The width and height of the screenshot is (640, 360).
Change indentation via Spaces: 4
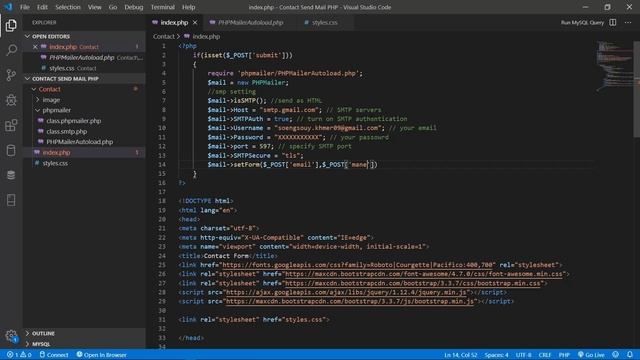tap(496, 355)
